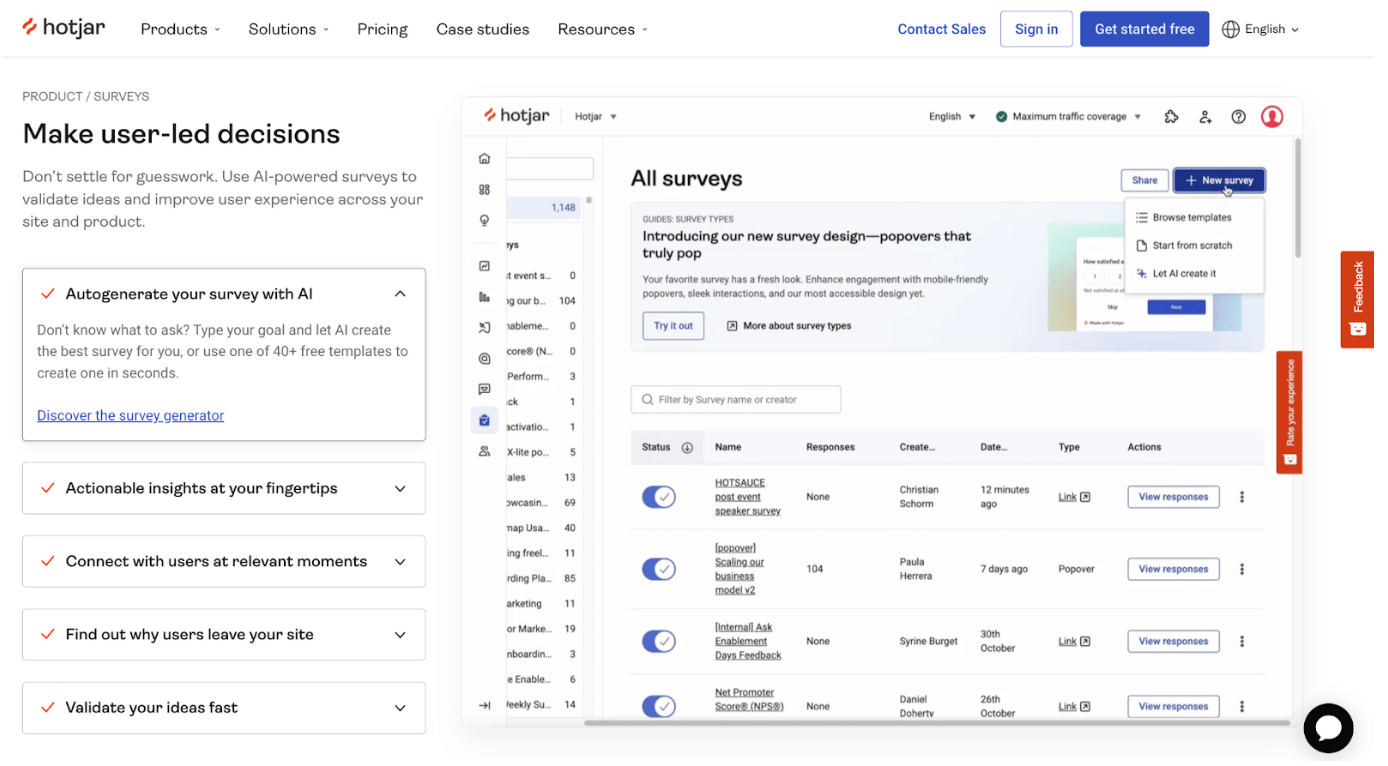The width and height of the screenshot is (1388, 766).
Task: Open the Surveys clipboard icon in the sidebar
Action: (x=484, y=419)
